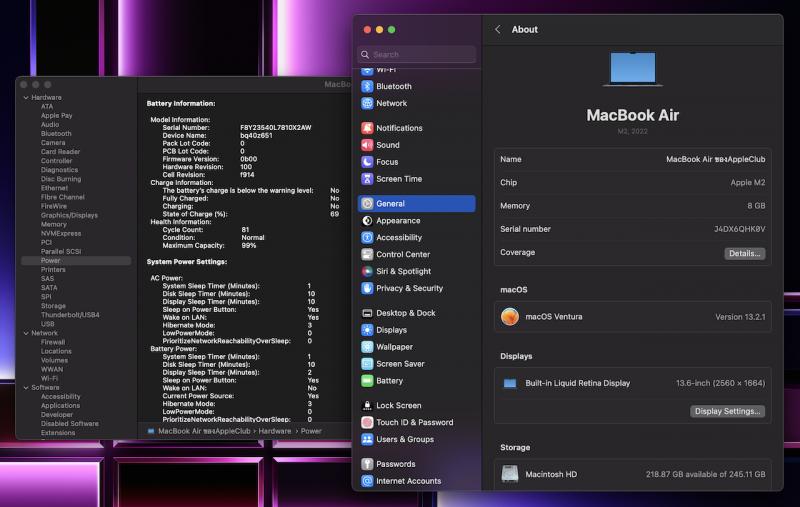The width and height of the screenshot is (800, 507).
Task: Open Network settings icon
Action: (x=367, y=103)
